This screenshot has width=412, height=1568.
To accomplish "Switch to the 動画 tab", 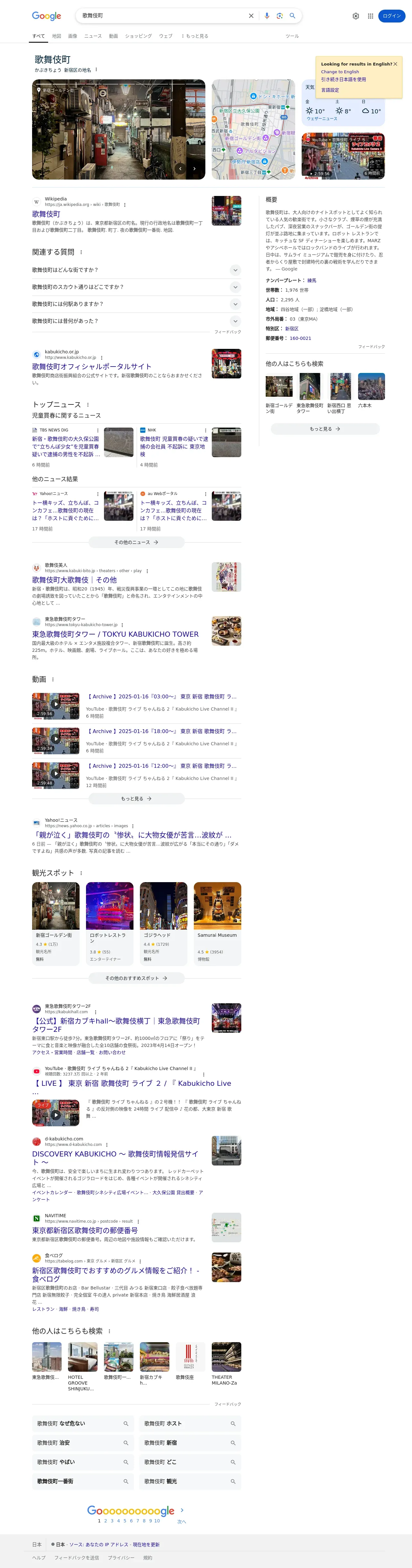I will click(x=114, y=36).
